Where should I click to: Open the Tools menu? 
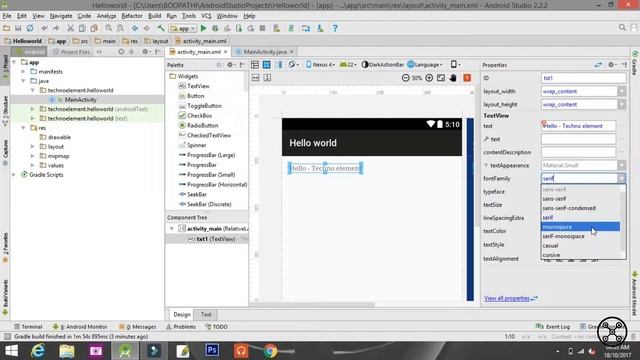pos(189,16)
